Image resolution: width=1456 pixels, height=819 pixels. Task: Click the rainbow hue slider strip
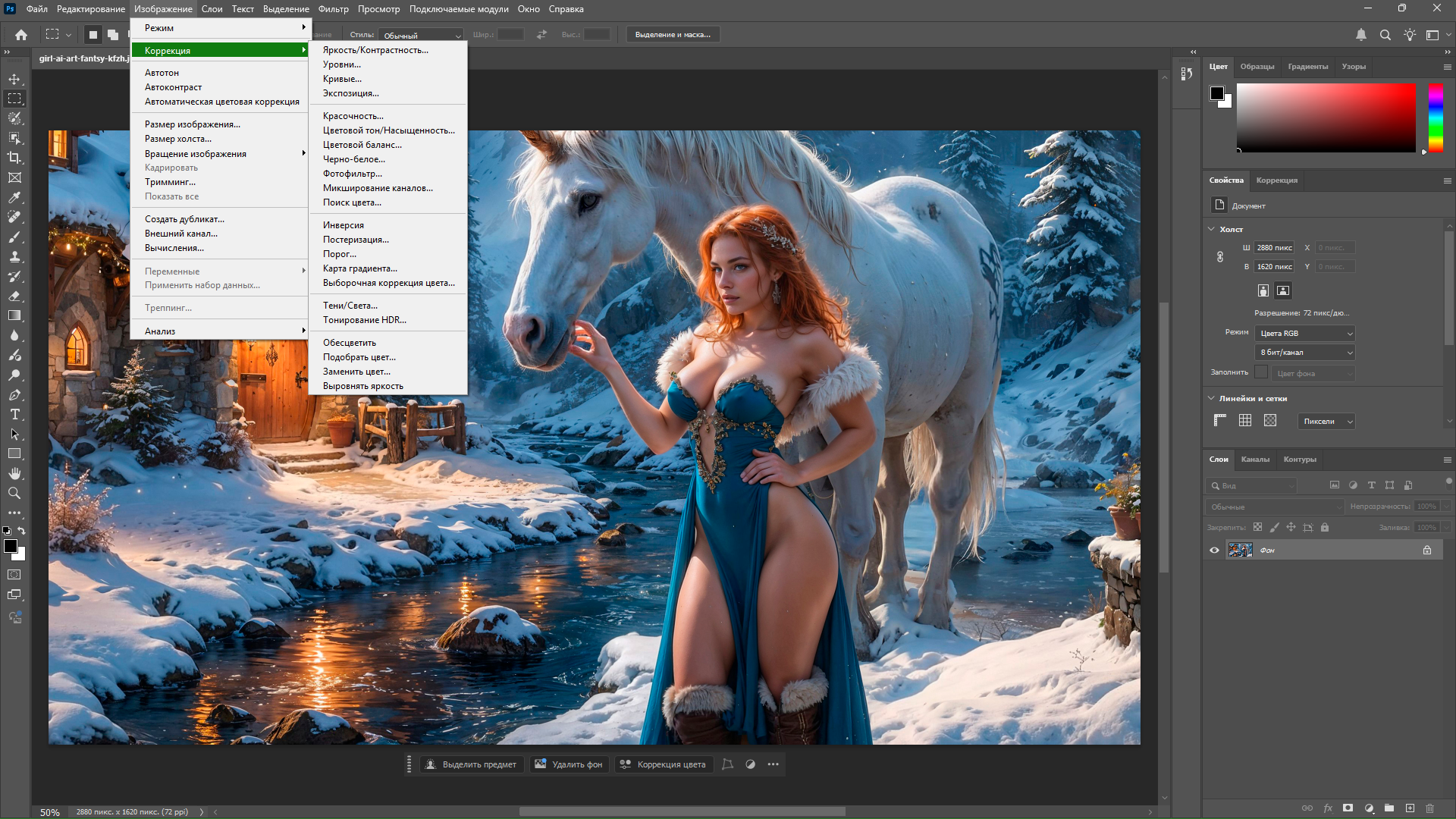click(1436, 118)
